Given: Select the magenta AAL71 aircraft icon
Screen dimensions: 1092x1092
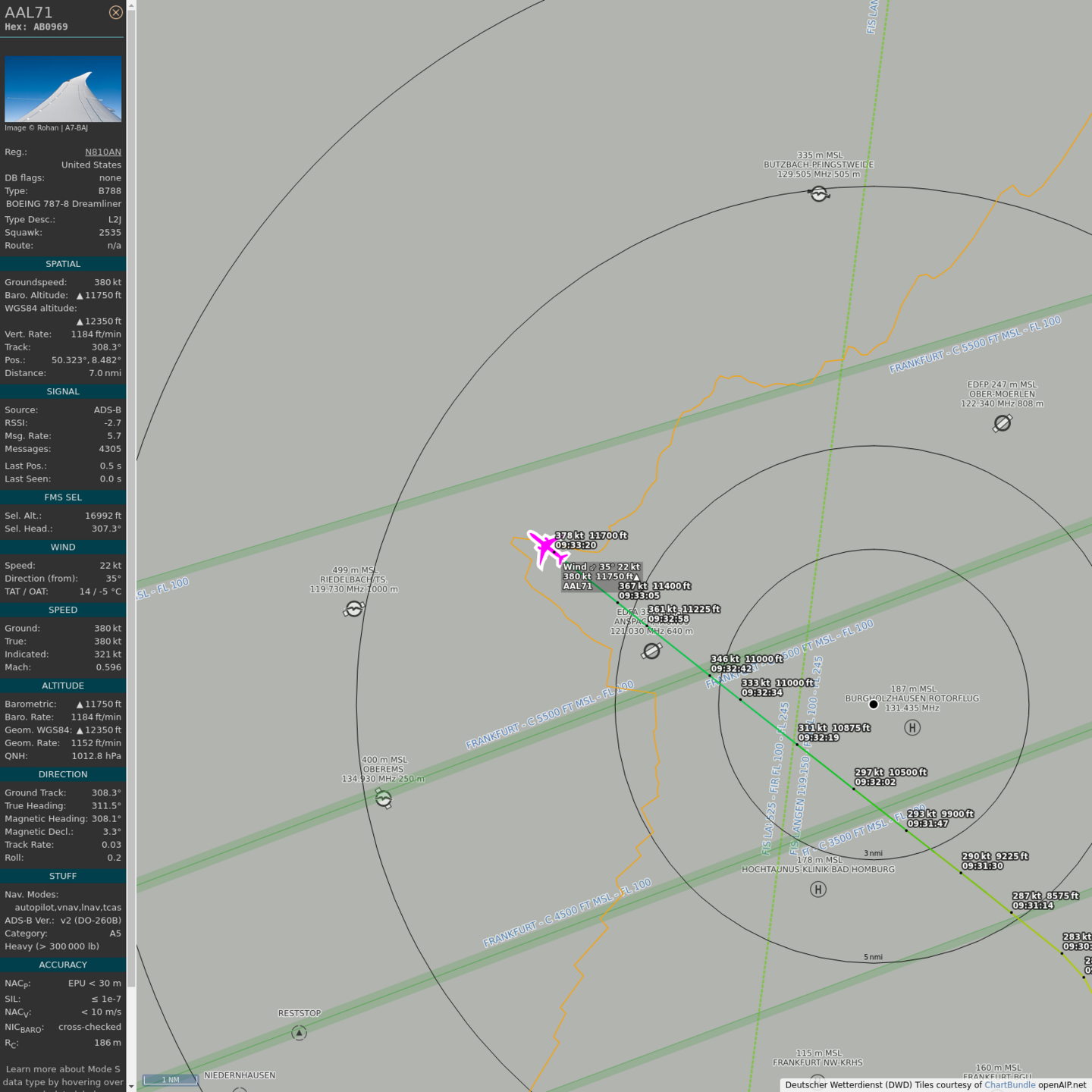Looking at the screenshot, I should click(547, 548).
